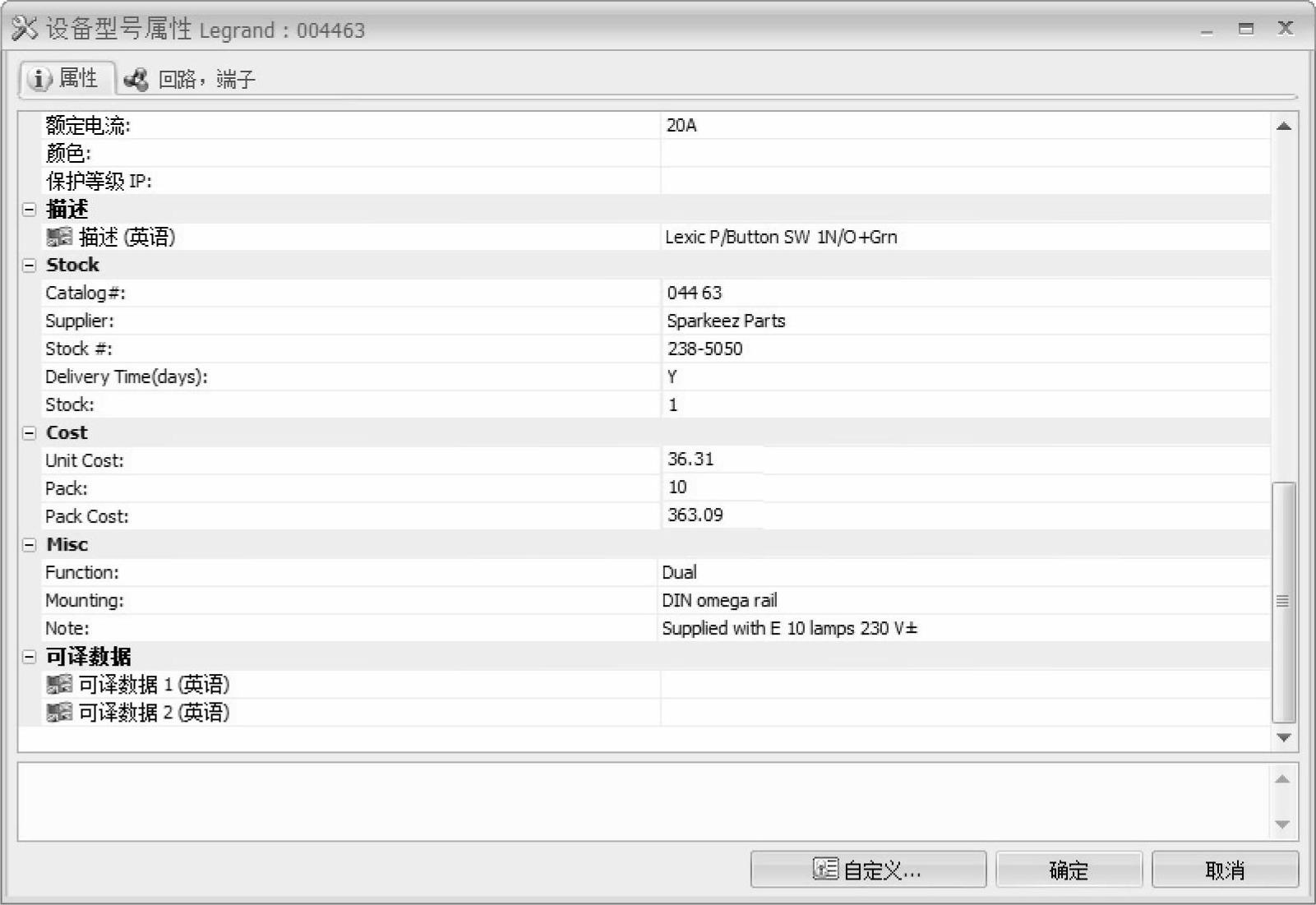Select the Stock #: property label
Viewport: 1316px width, 905px height.
[79, 349]
